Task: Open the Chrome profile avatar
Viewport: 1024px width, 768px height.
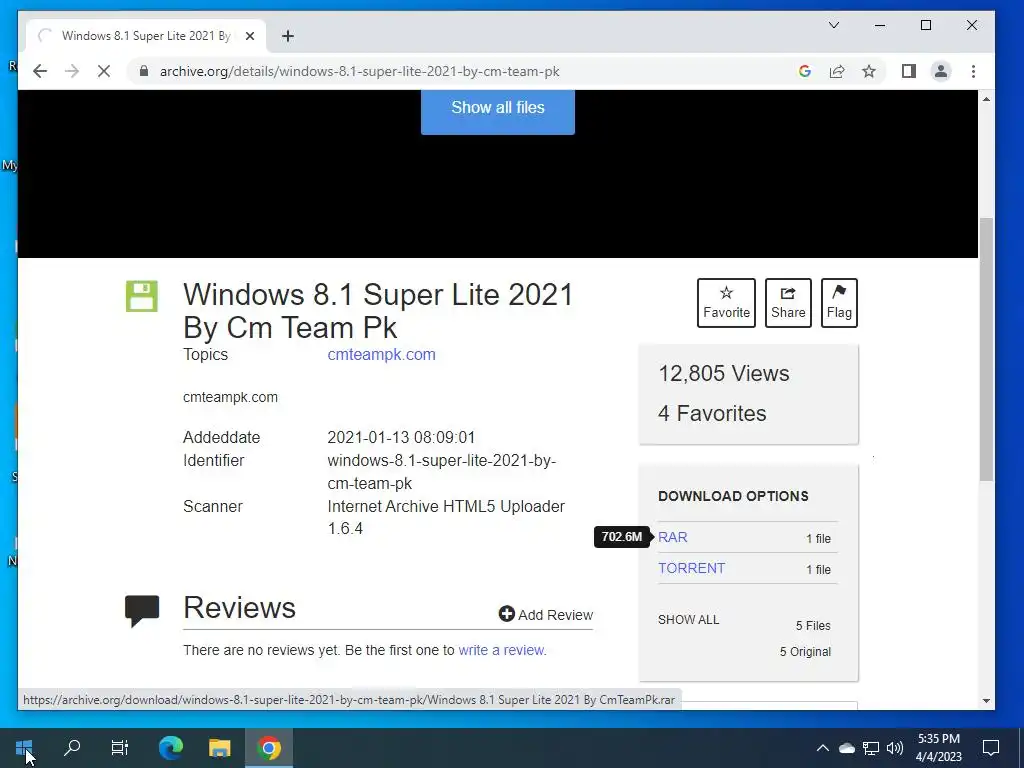Action: coord(940,71)
